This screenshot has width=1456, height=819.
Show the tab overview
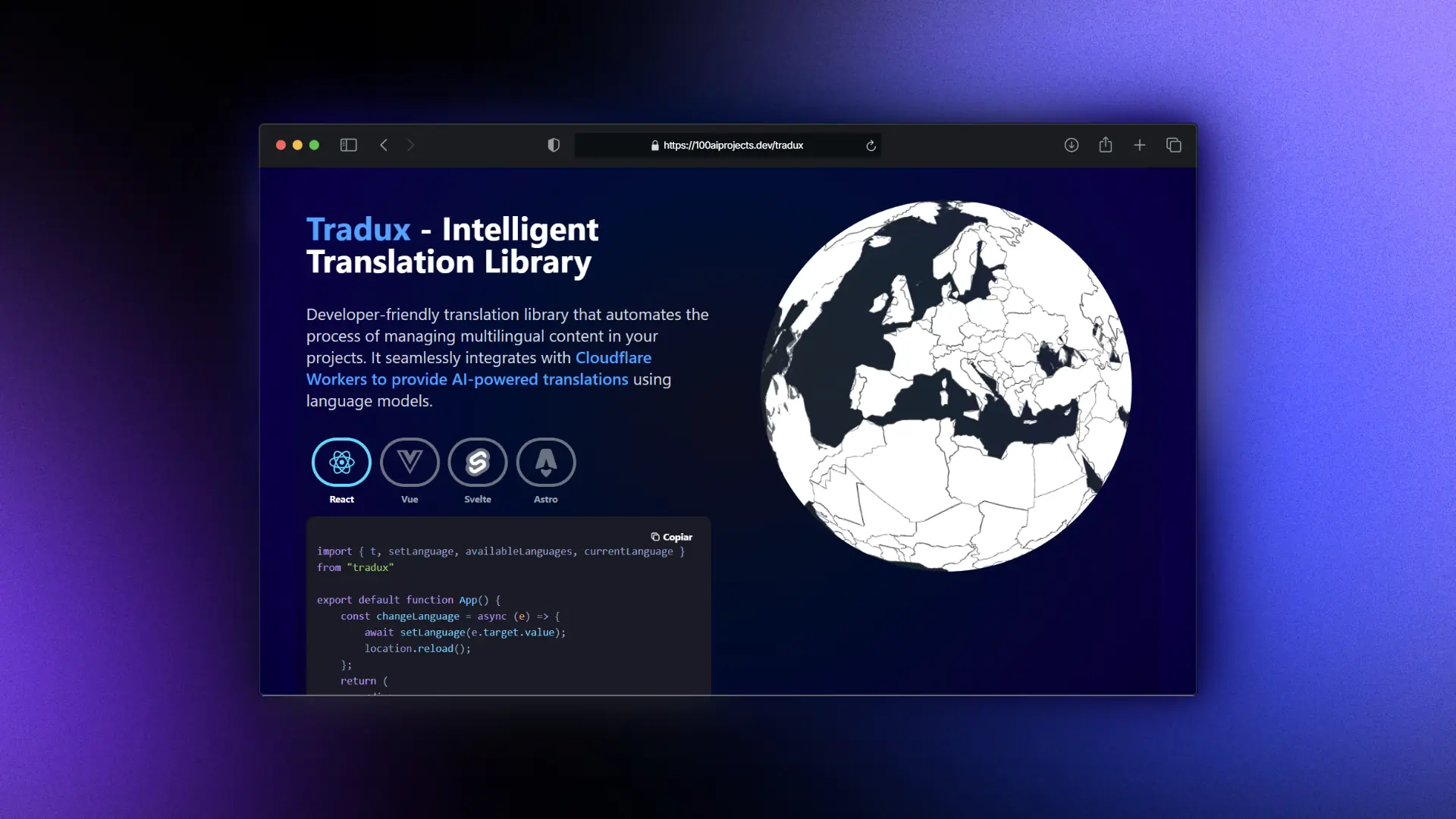[1174, 145]
